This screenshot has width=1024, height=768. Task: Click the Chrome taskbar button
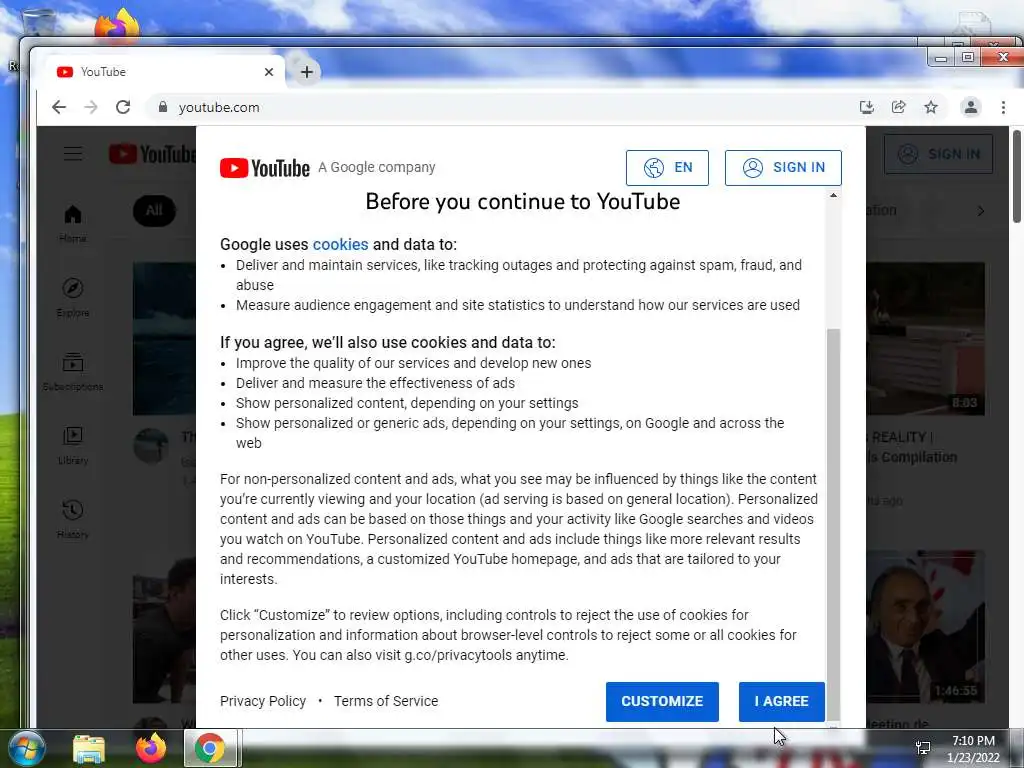coord(210,748)
